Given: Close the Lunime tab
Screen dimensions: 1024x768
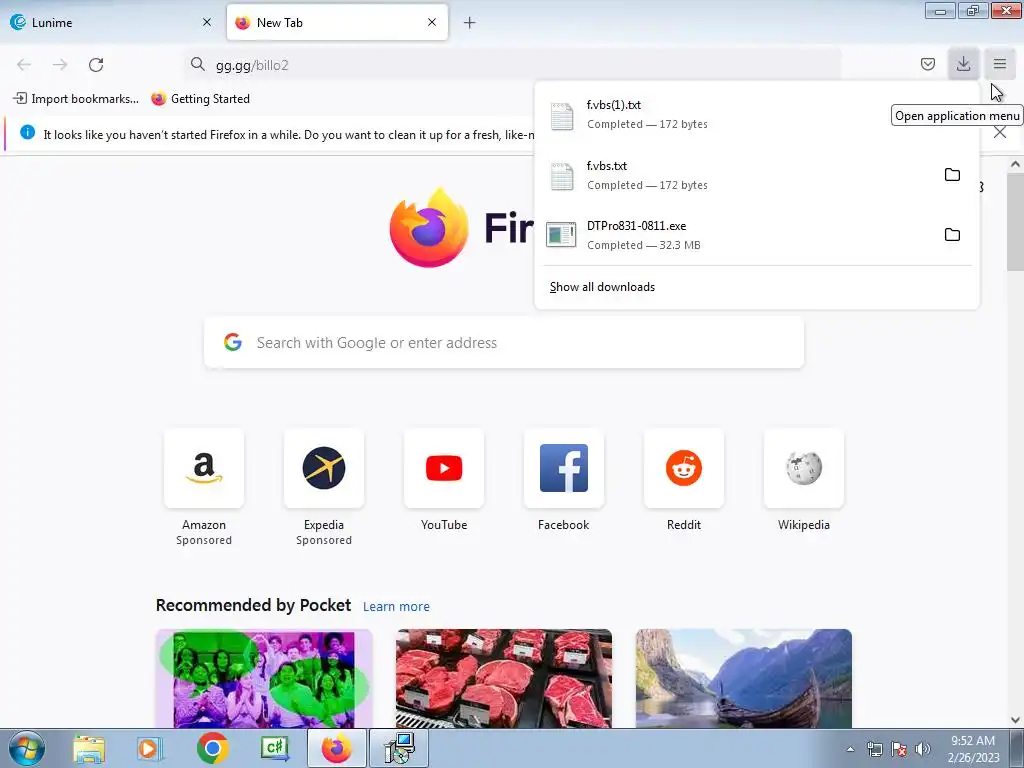Looking at the screenshot, I should pyautogui.click(x=207, y=22).
